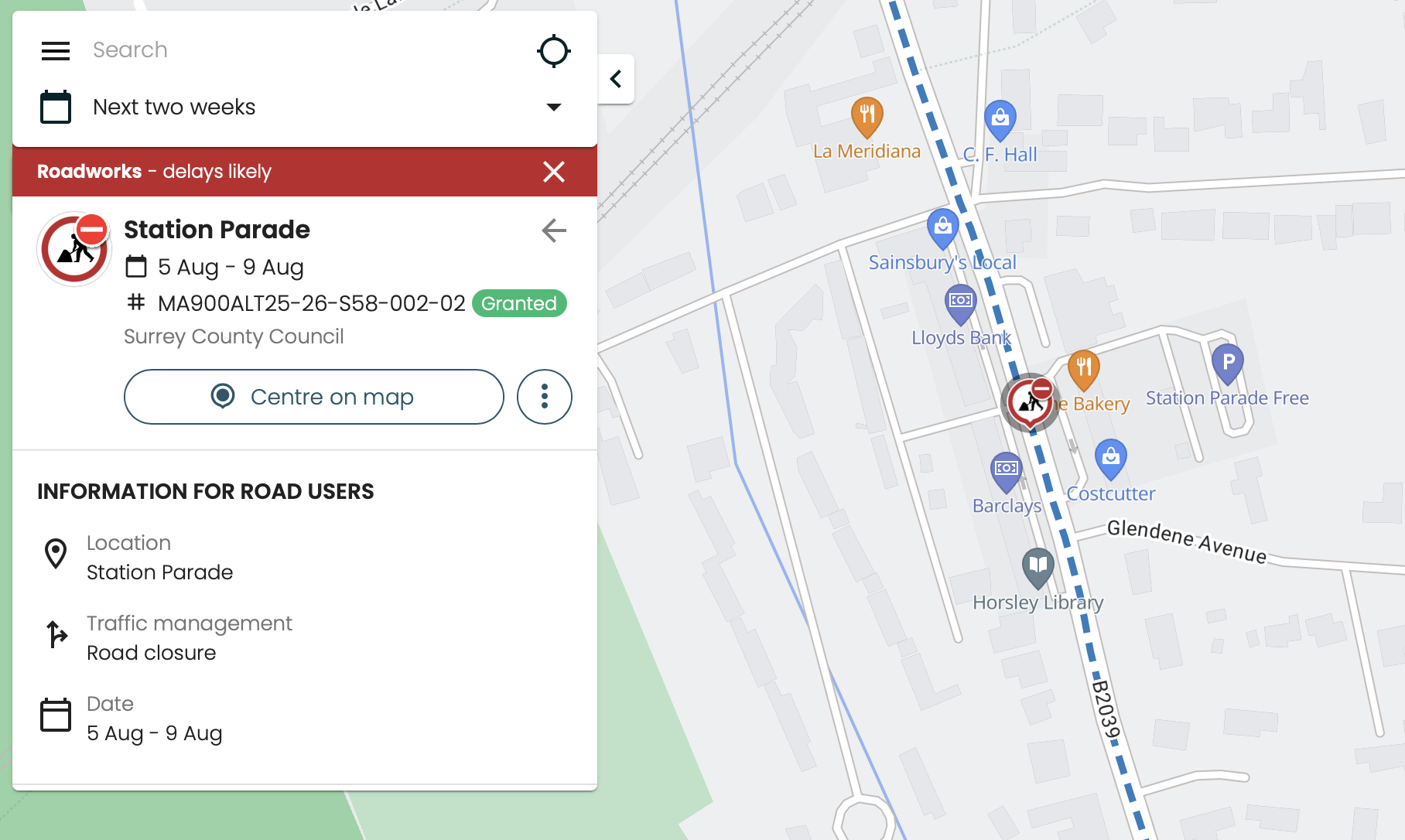Click the small calendar icon under Station Parade title

pyautogui.click(x=136, y=266)
